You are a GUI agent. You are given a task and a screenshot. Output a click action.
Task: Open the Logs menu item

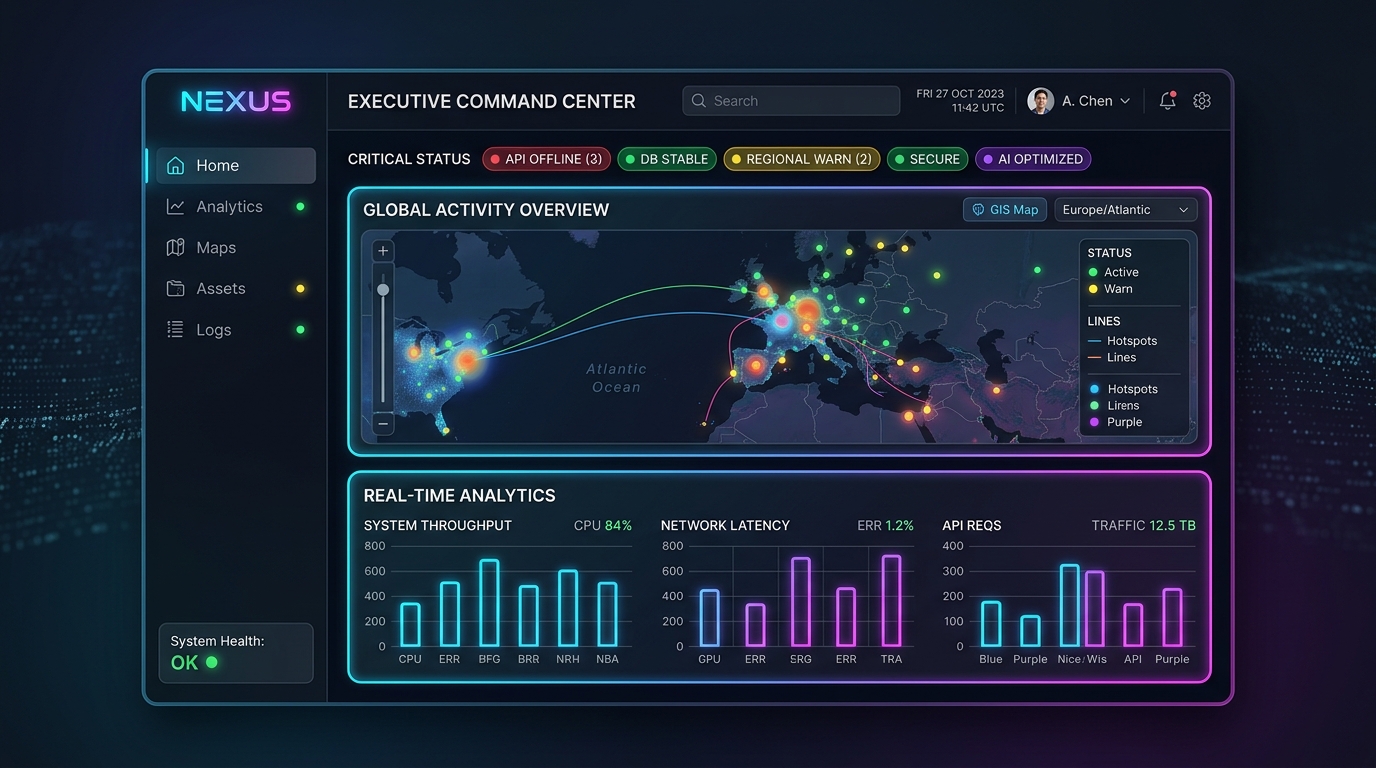pyautogui.click(x=236, y=330)
